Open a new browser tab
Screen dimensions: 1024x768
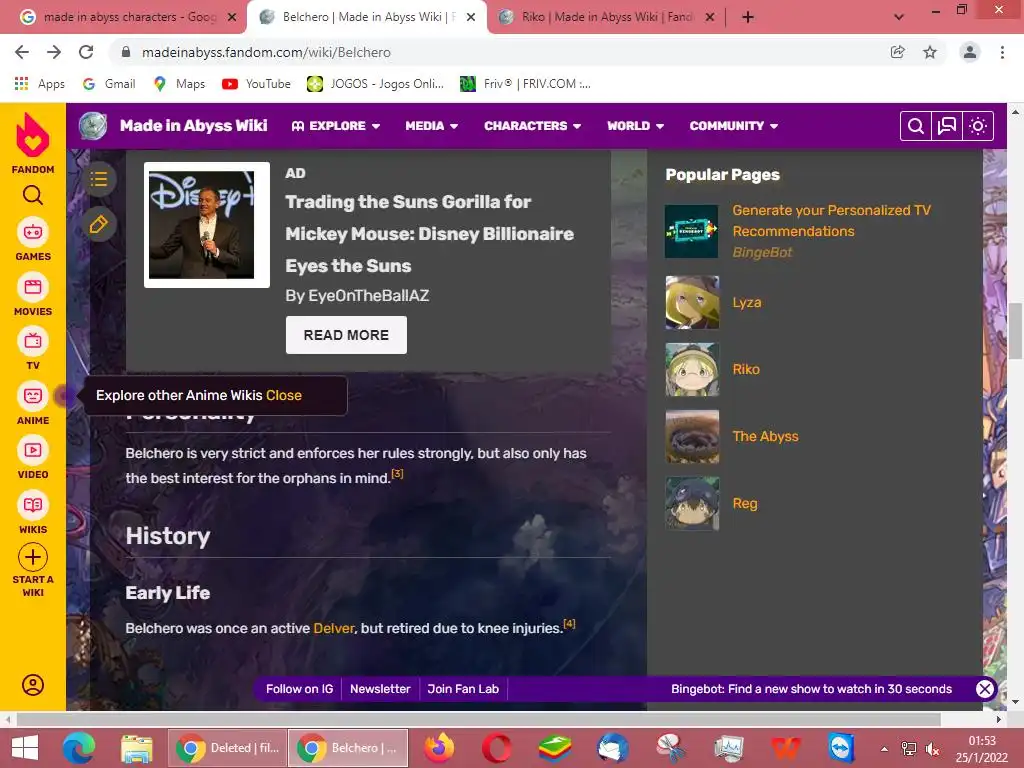[x=748, y=18]
